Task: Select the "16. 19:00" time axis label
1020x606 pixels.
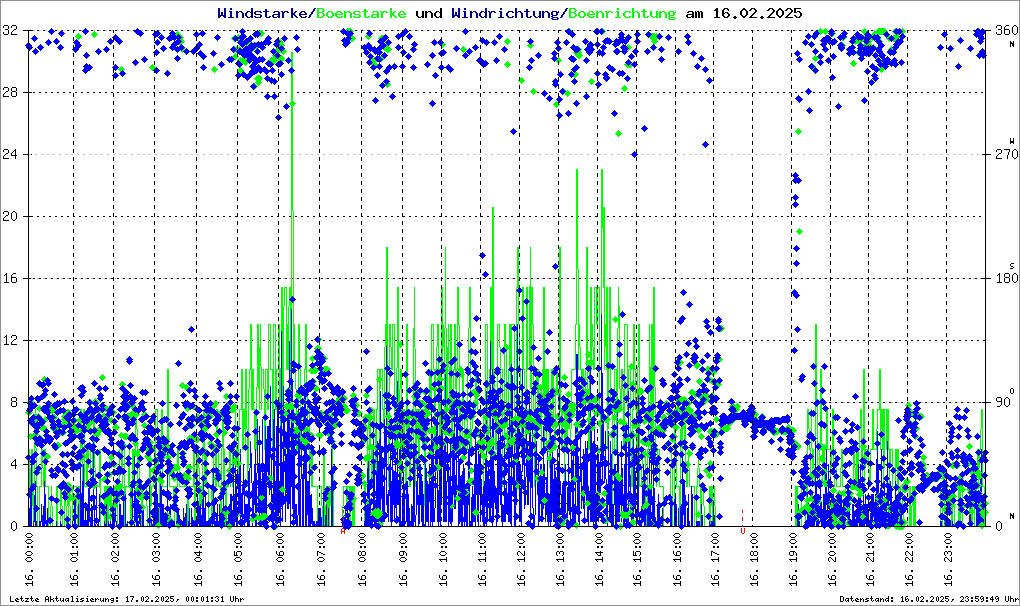Action: [x=793, y=559]
